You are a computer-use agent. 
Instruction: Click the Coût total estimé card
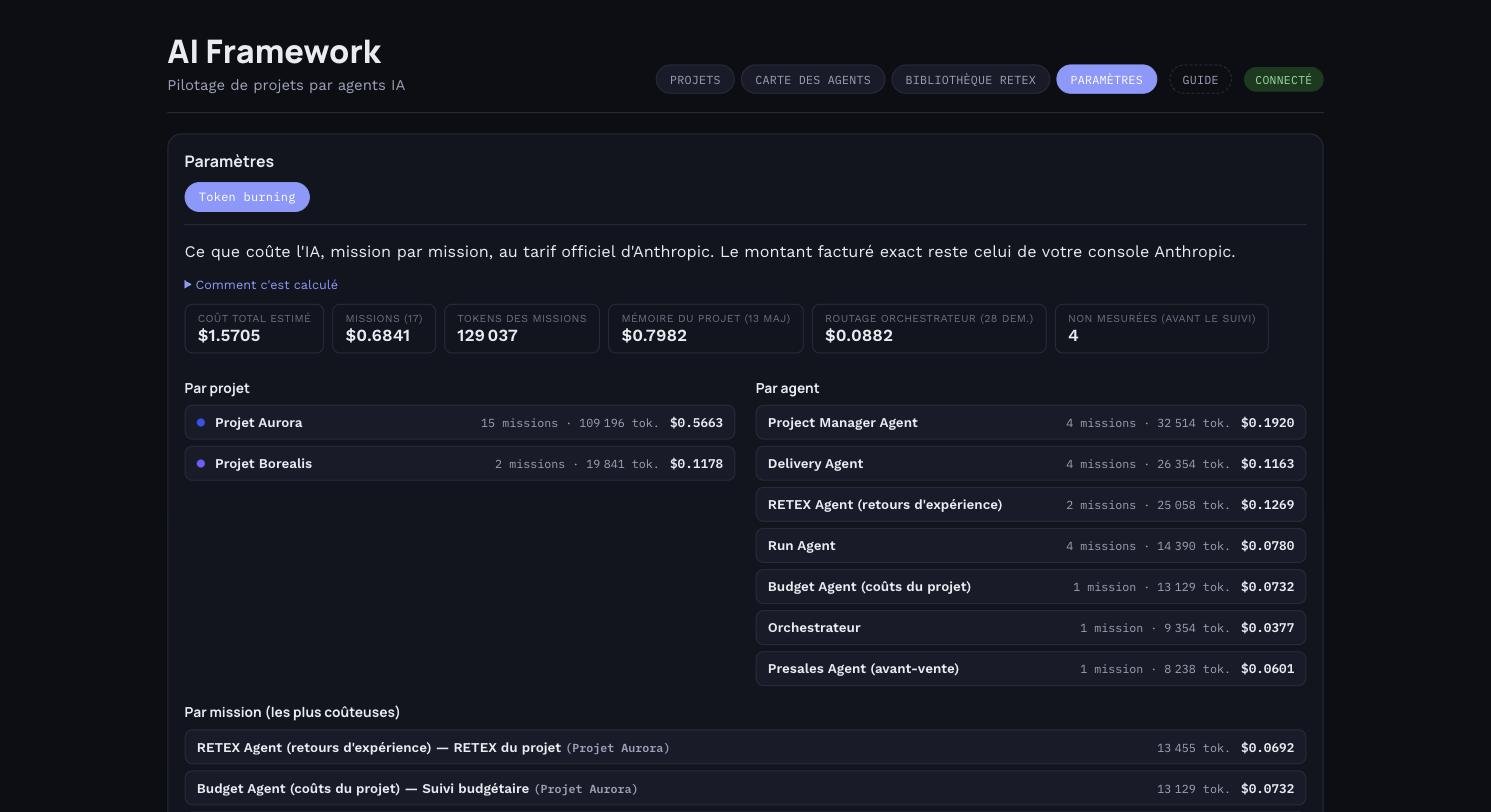tap(254, 329)
